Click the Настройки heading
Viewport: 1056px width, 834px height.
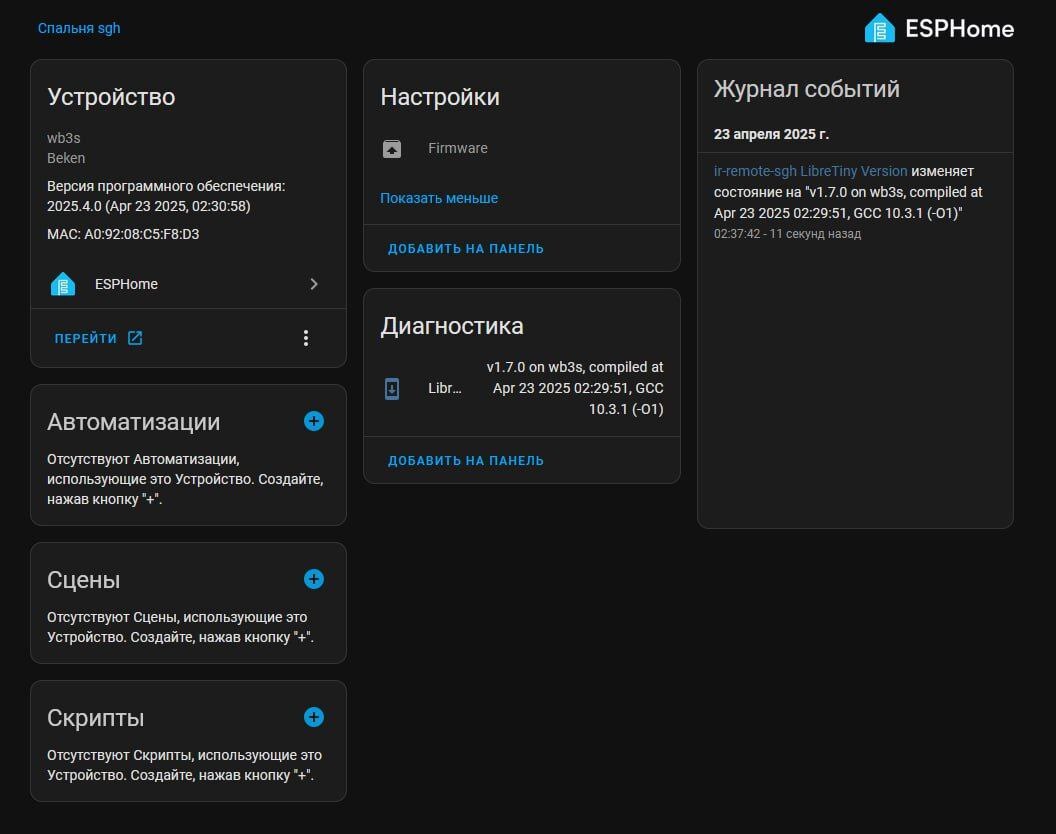(x=440, y=97)
